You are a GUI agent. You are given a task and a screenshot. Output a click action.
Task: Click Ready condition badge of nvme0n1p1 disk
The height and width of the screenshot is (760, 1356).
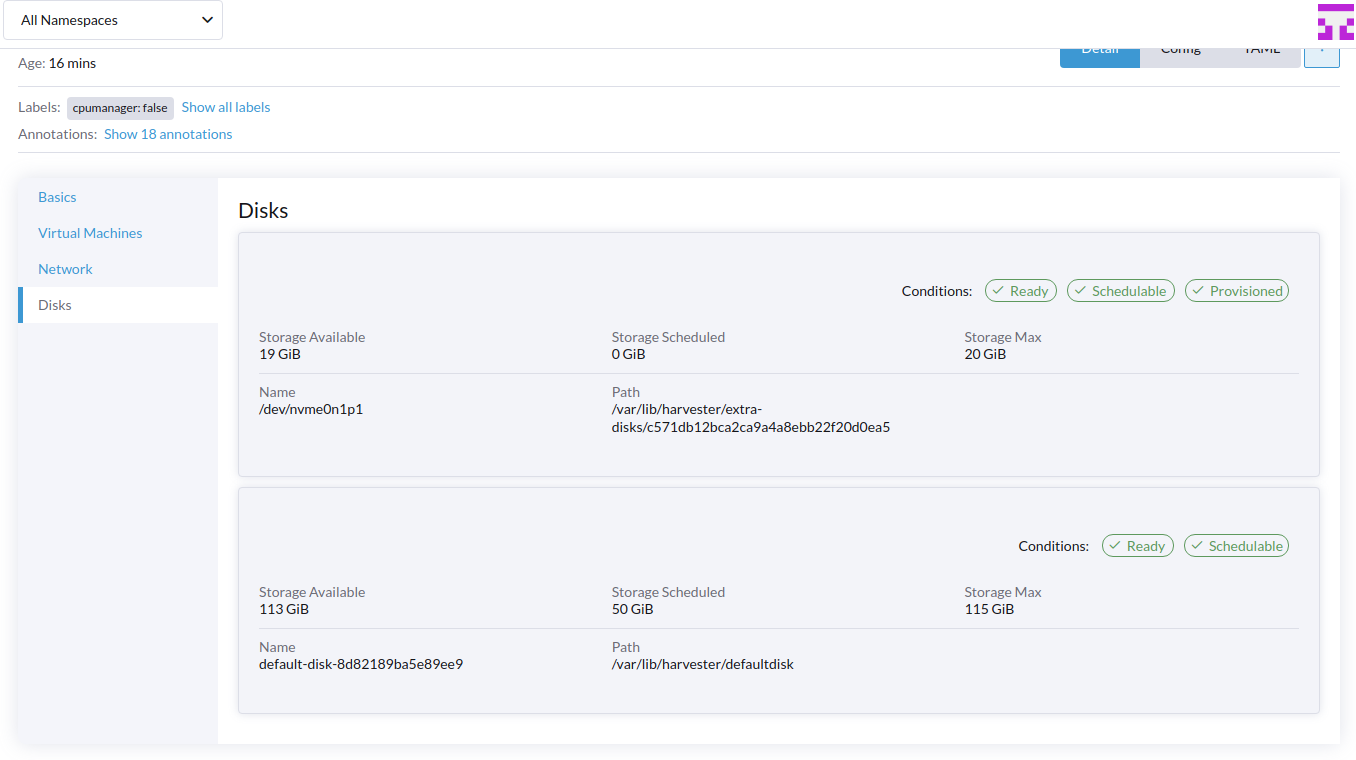1021,291
